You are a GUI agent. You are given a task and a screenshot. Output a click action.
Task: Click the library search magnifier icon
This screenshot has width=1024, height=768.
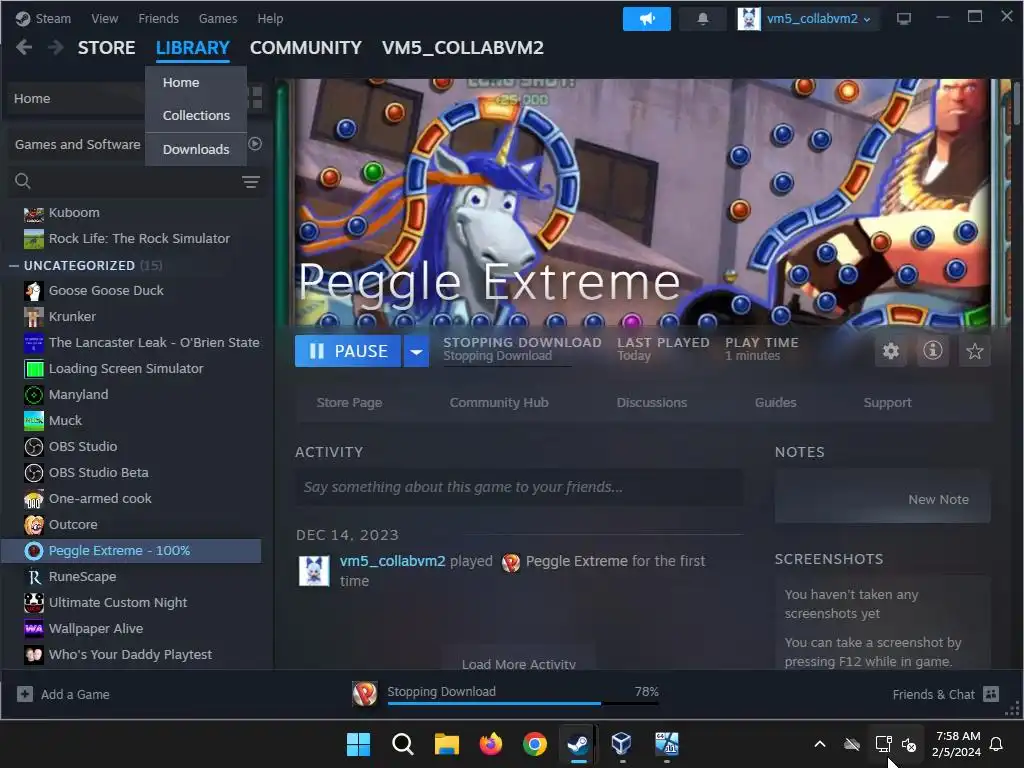tap(23, 181)
